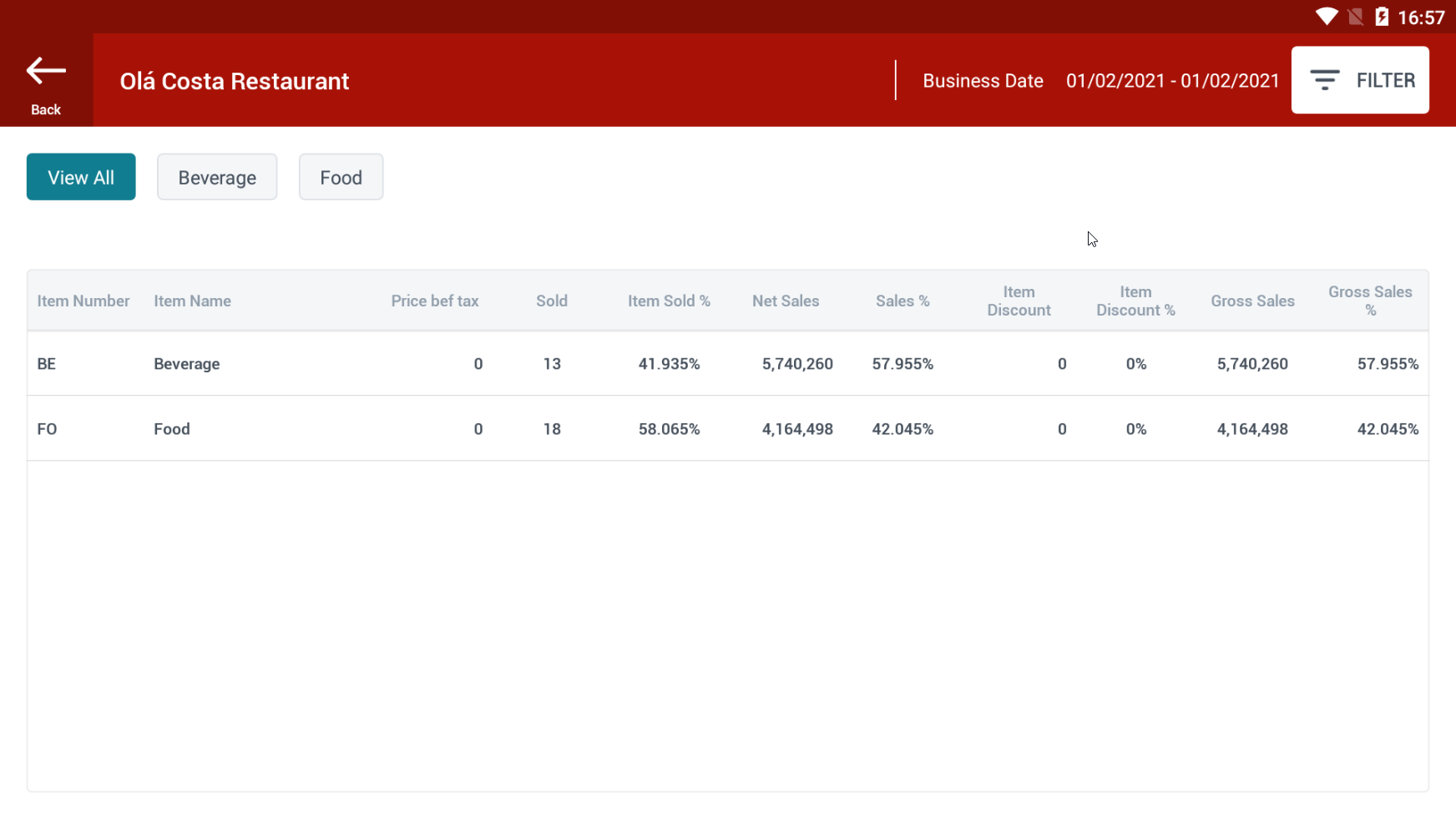The image size is (1456, 819).
Task: Sort by Item Number column header
Action: (83, 301)
